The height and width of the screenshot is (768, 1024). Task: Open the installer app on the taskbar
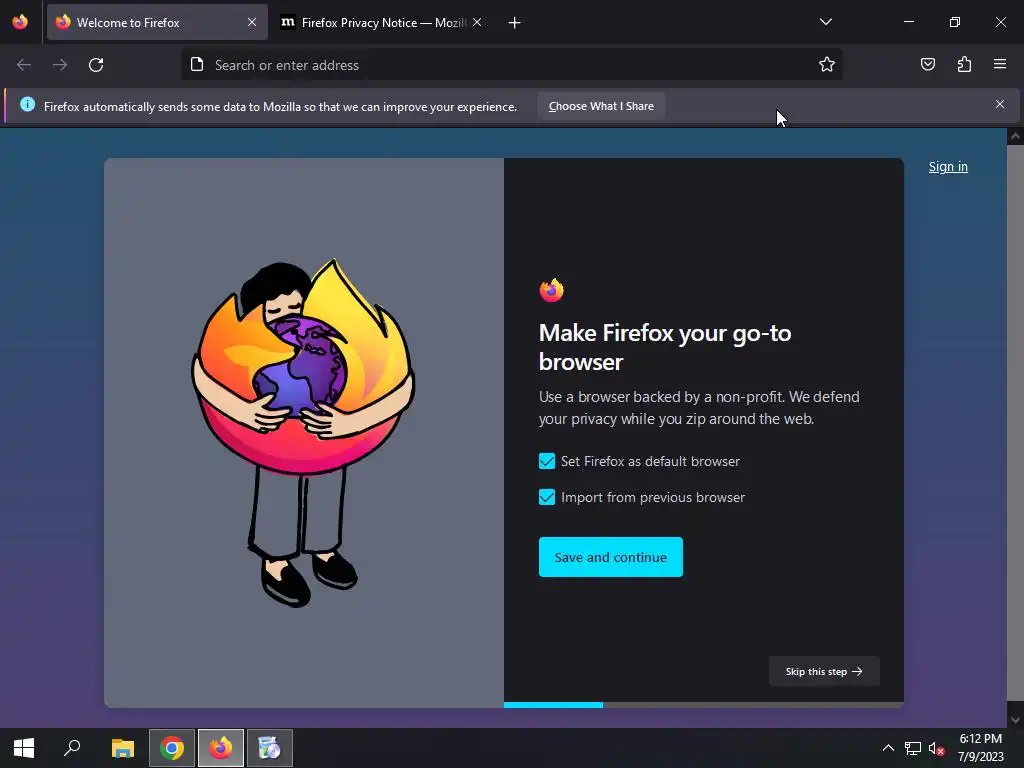[270, 748]
